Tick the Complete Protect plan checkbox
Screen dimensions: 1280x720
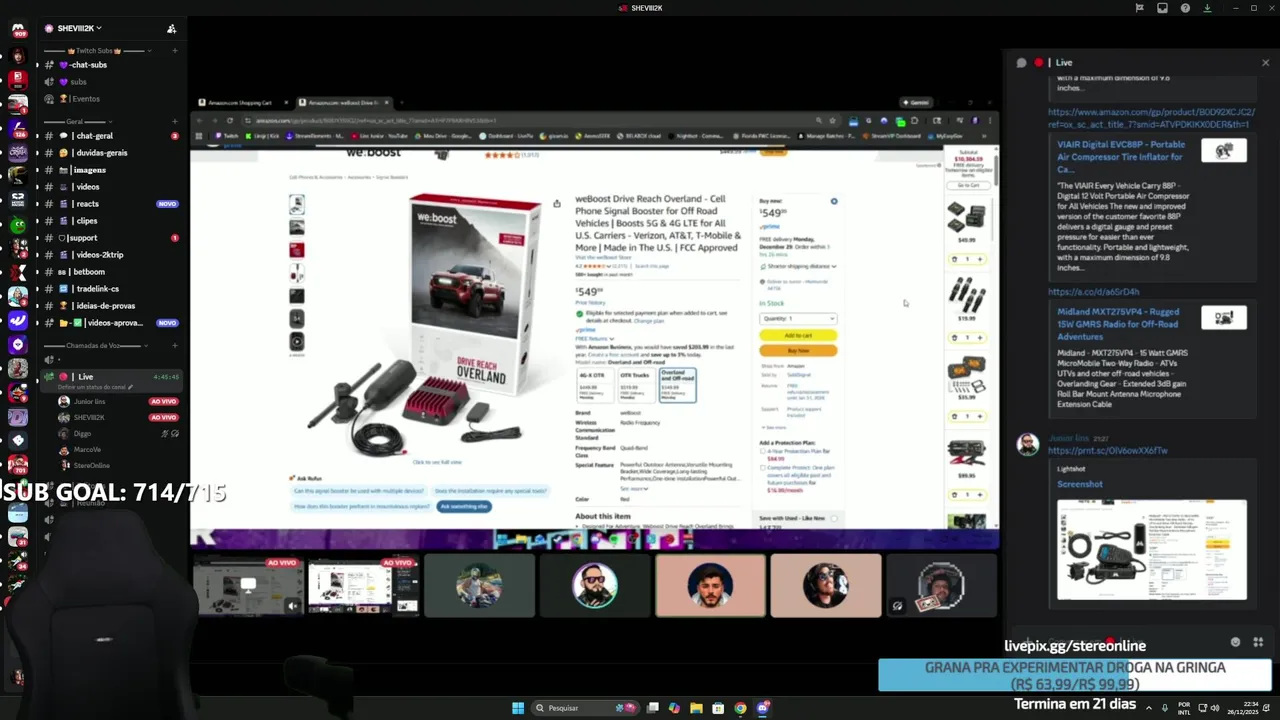(x=762, y=467)
